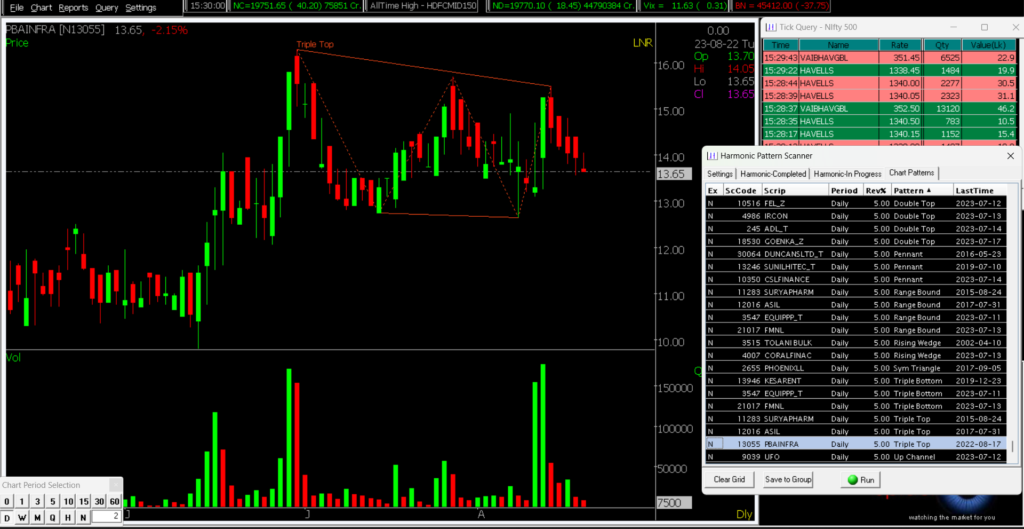Viewport: 1024px width, 529px height.
Task: Click the Time header in Tick Query
Action: [780, 45]
